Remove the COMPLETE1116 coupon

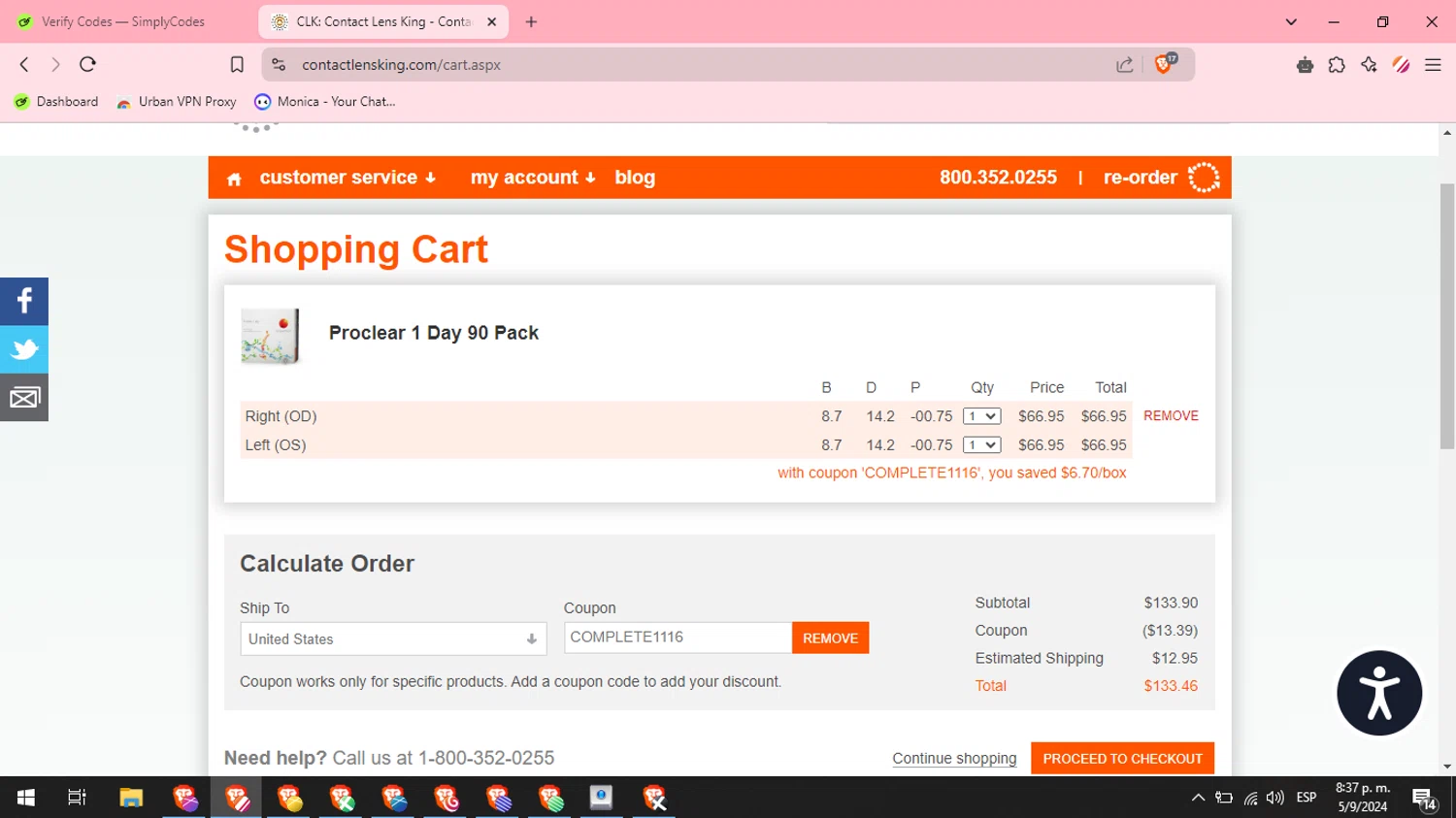[830, 638]
